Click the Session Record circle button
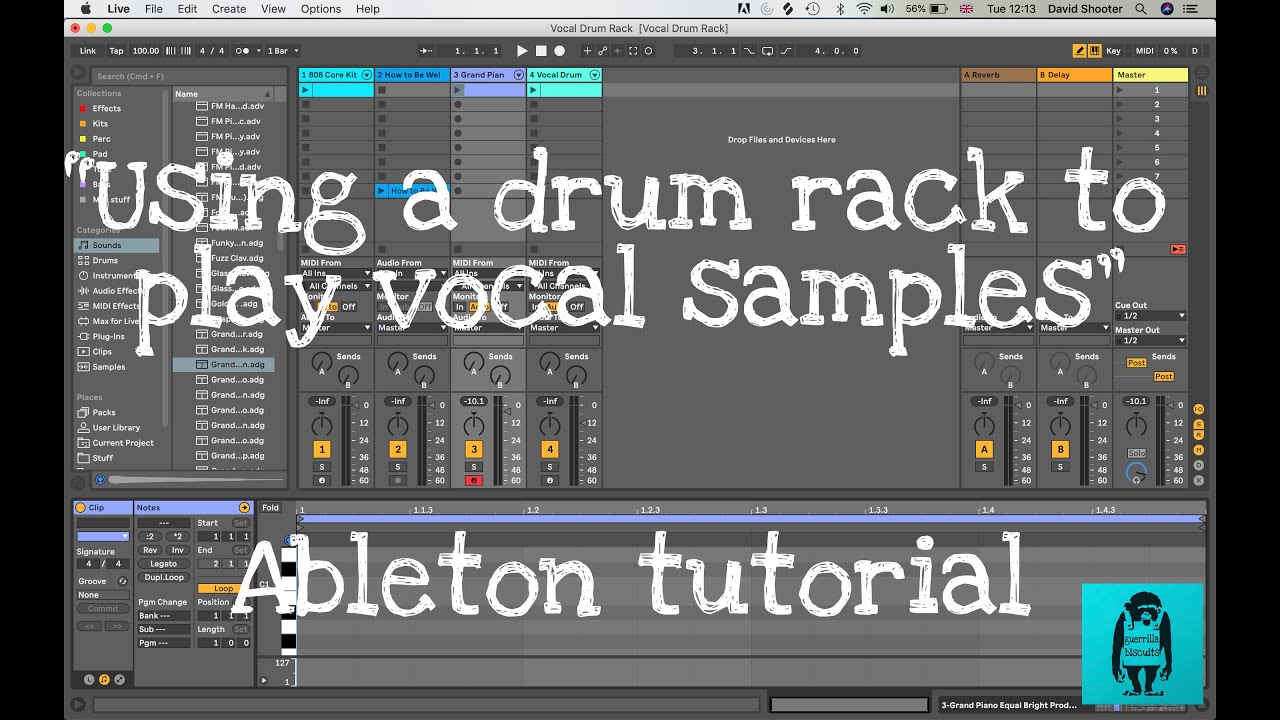The width and height of the screenshot is (1280, 720). [648, 51]
